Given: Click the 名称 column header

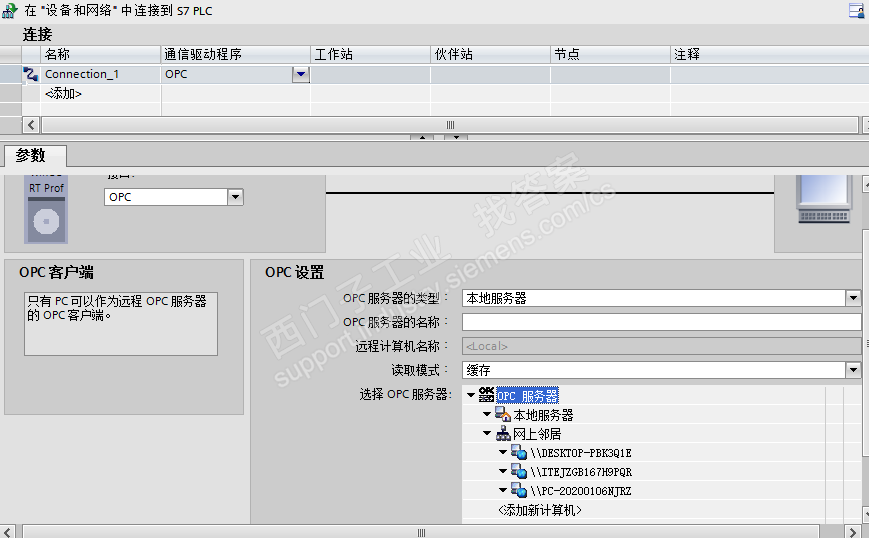Looking at the screenshot, I should click(x=100, y=54).
